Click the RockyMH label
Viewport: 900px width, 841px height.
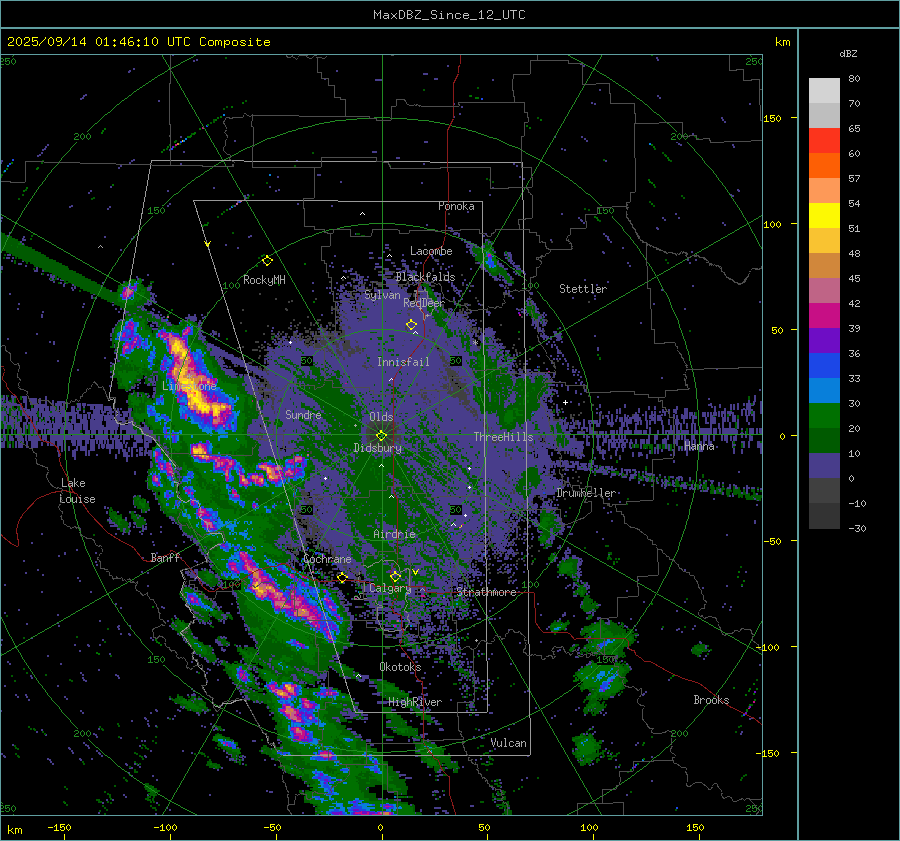[264, 280]
